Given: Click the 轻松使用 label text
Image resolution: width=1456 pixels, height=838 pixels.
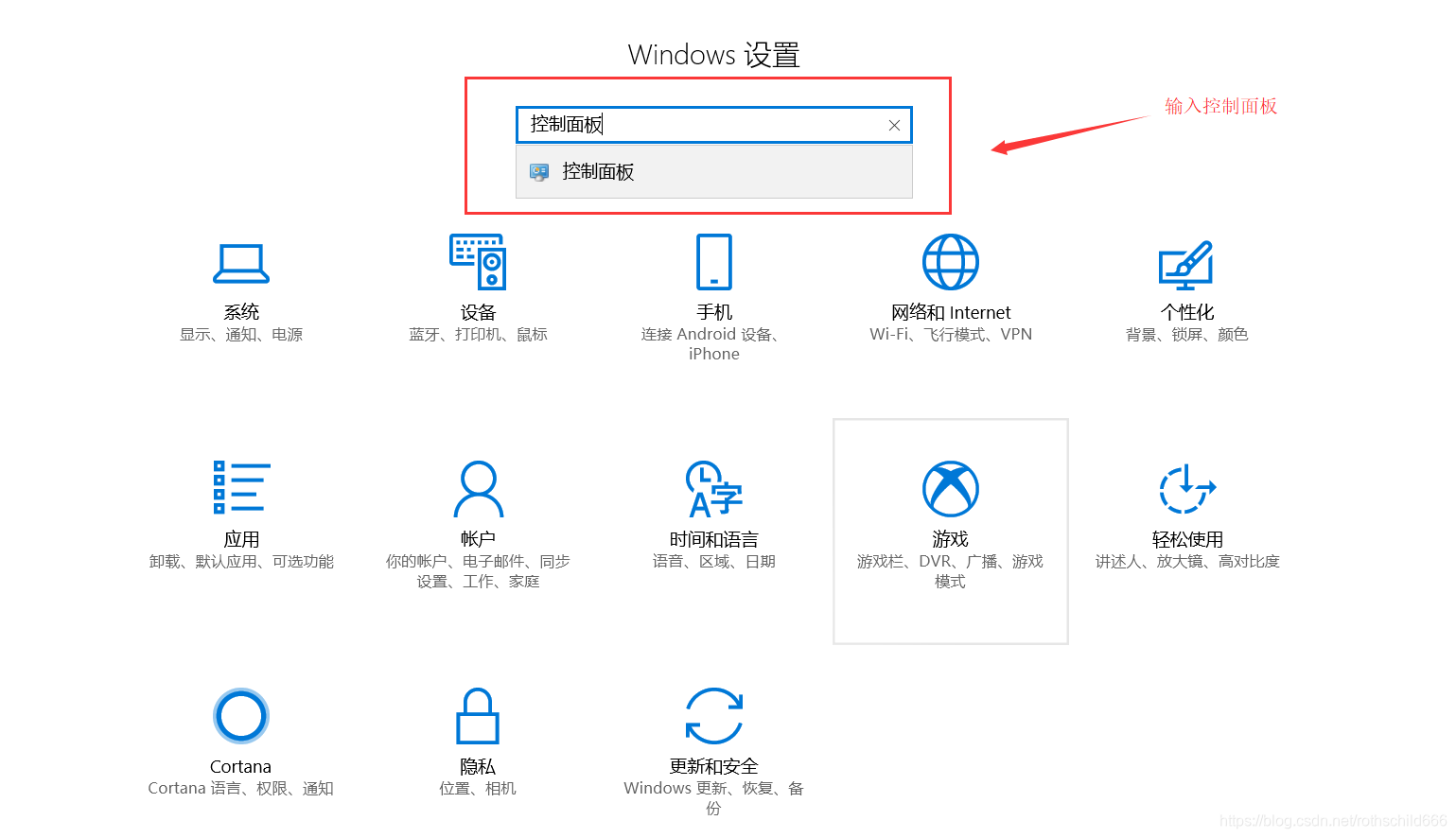Looking at the screenshot, I should pyautogui.click(x=1187, y=539).
